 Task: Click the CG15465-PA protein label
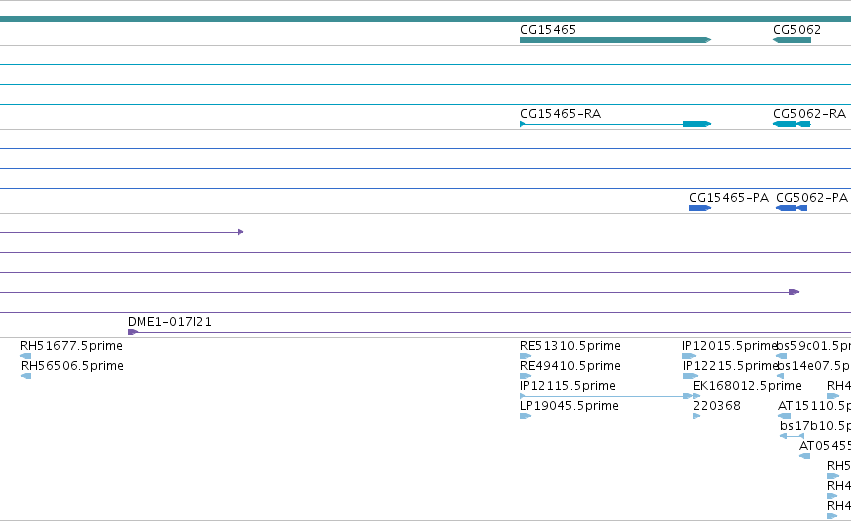click(729, 198)
